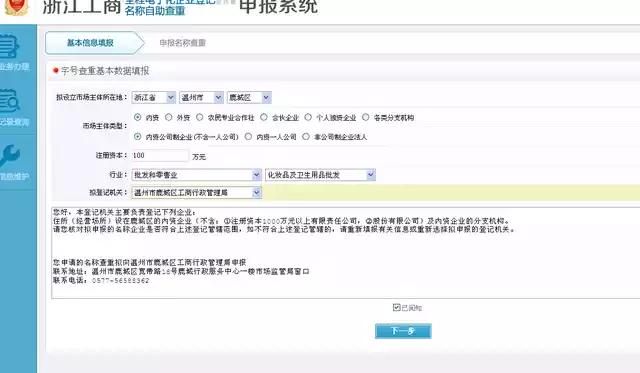
Task: Select the 内资一人公司 radio button
Action: coord(248,137)
